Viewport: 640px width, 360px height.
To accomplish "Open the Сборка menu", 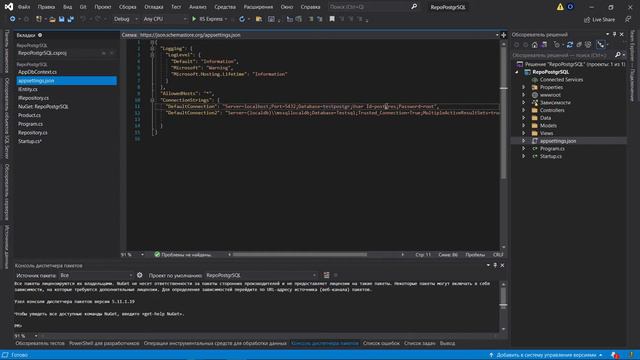I will (x=127, y=7).
